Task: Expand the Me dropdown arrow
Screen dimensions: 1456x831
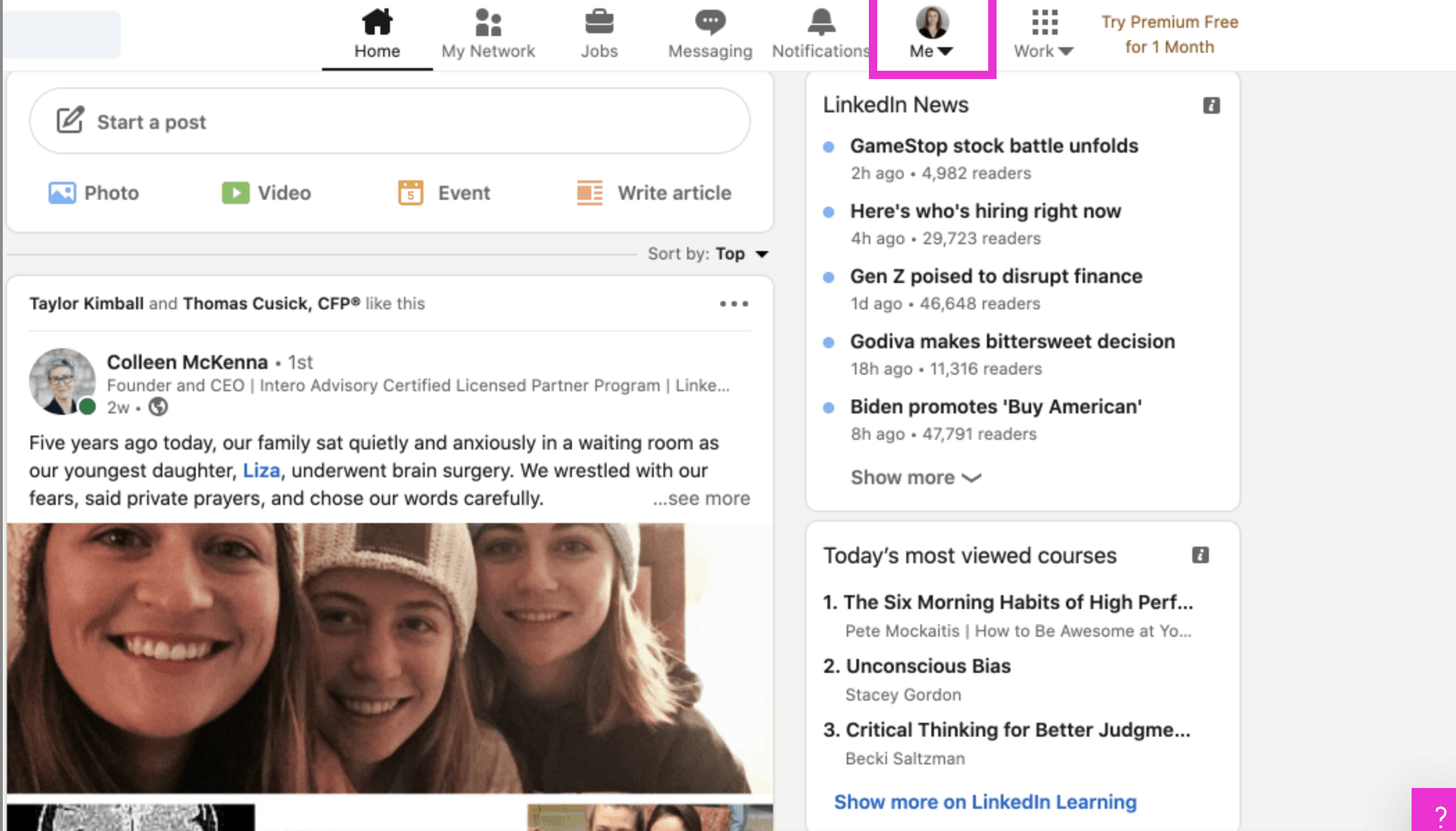Action: [x=945, y=51]
